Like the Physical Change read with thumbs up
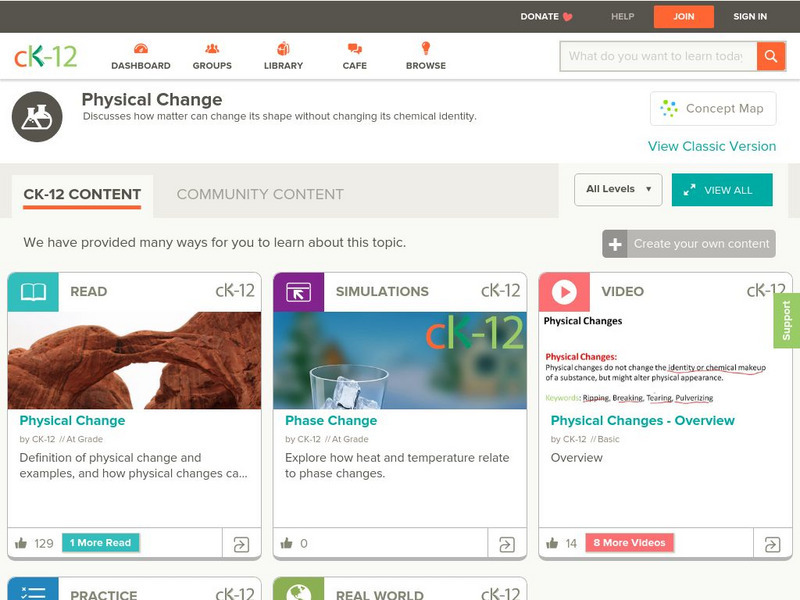 pyautogui.click(x=21, y=543)
